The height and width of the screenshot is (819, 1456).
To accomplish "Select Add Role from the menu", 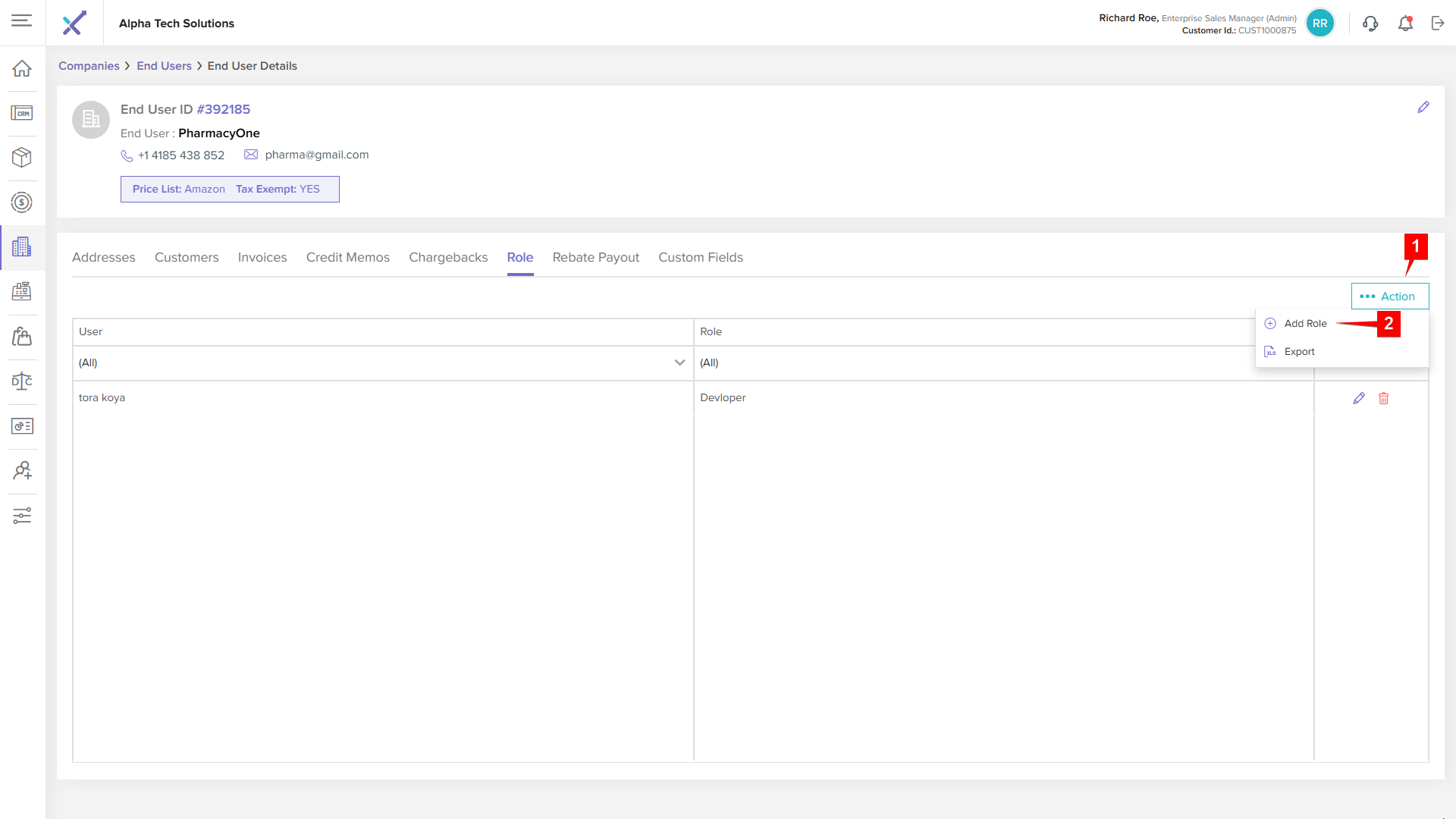I will click(x=1305, y=324).
